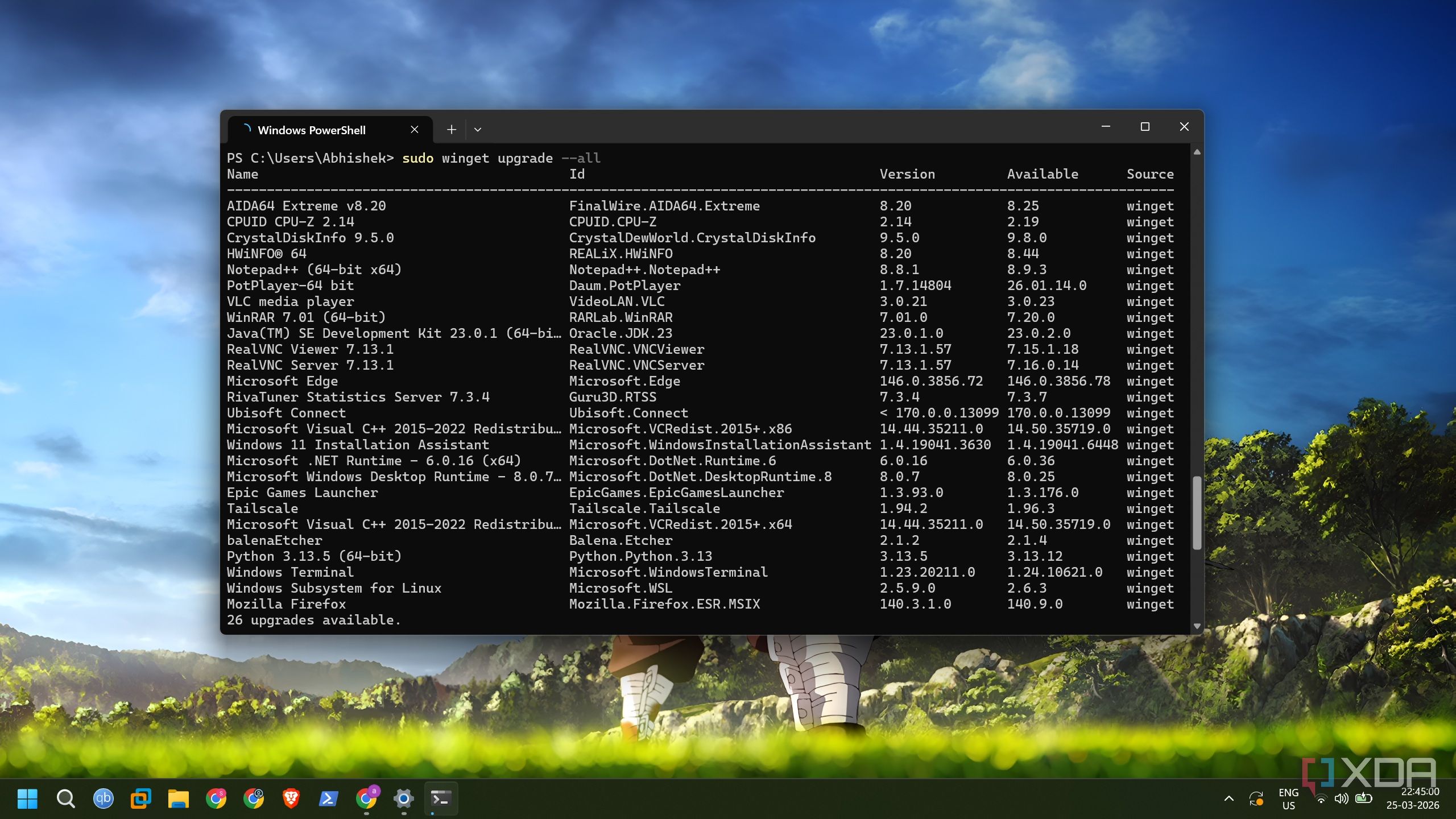The height and width of the screenshot is (819, 1456).
Task: Switch to Windows Terminal taskbar icon
Action: pos(441,799)
